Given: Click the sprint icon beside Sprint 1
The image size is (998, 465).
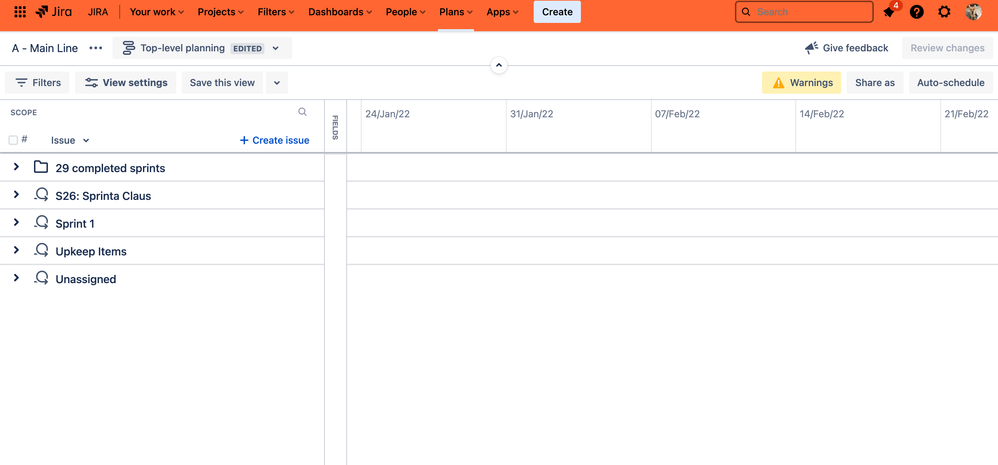Looking at the screenshot, I should [x=41, y=223].
